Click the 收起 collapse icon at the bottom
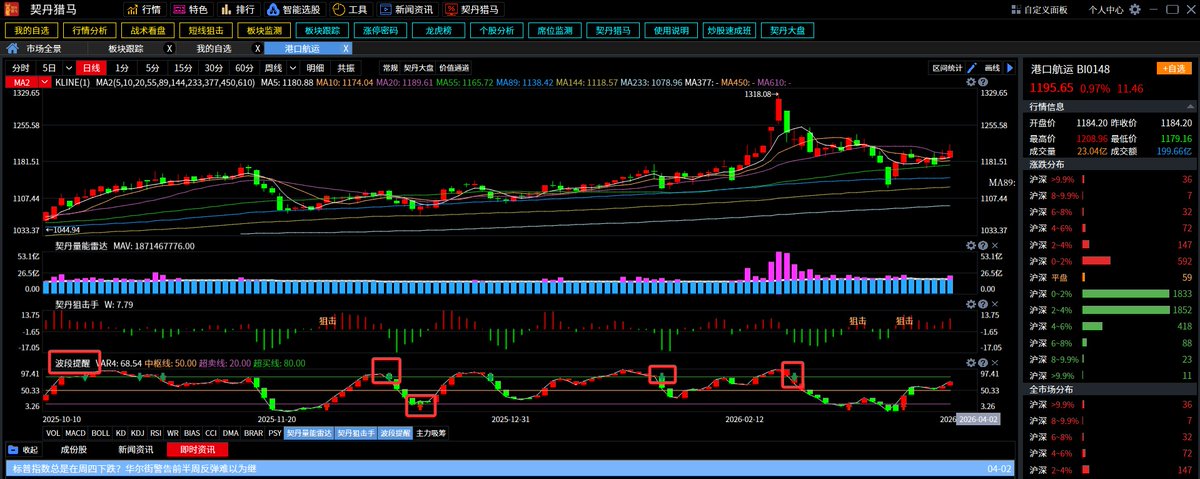The height and width of the screenshot is (479, 1200). click(23, 450)
